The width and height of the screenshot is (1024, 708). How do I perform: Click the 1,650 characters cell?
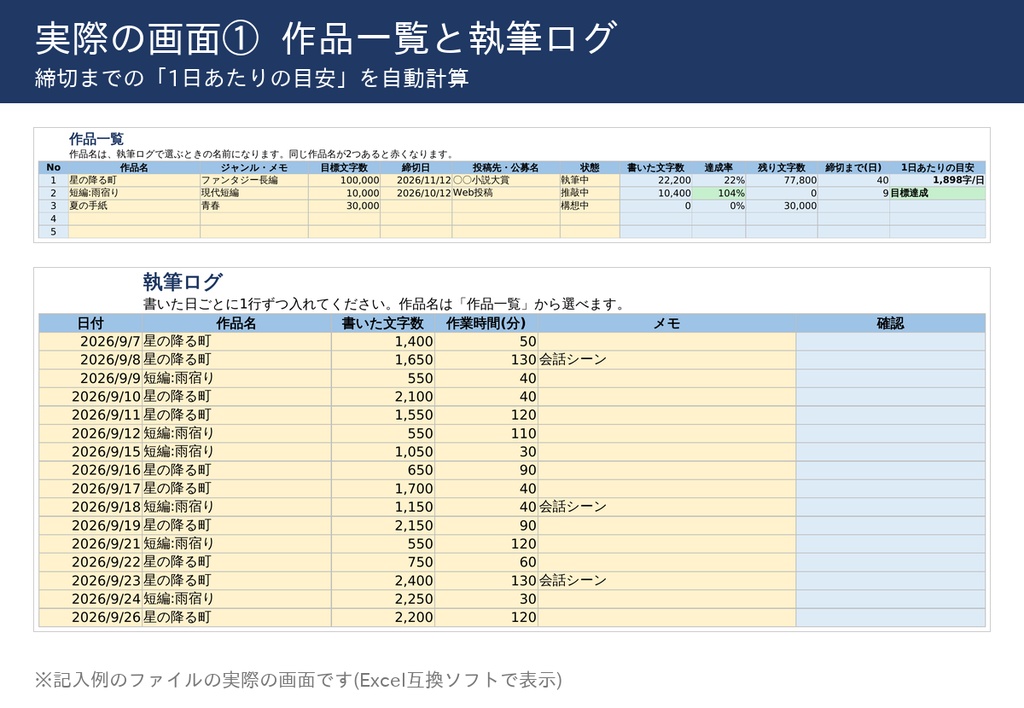[x=383, y=360]
